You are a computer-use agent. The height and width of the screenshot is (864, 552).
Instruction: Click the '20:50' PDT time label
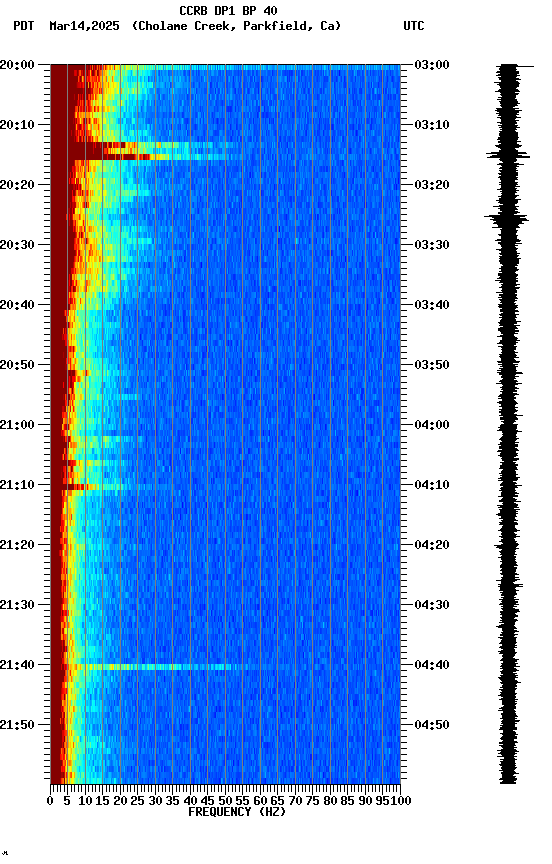point(17,365)
